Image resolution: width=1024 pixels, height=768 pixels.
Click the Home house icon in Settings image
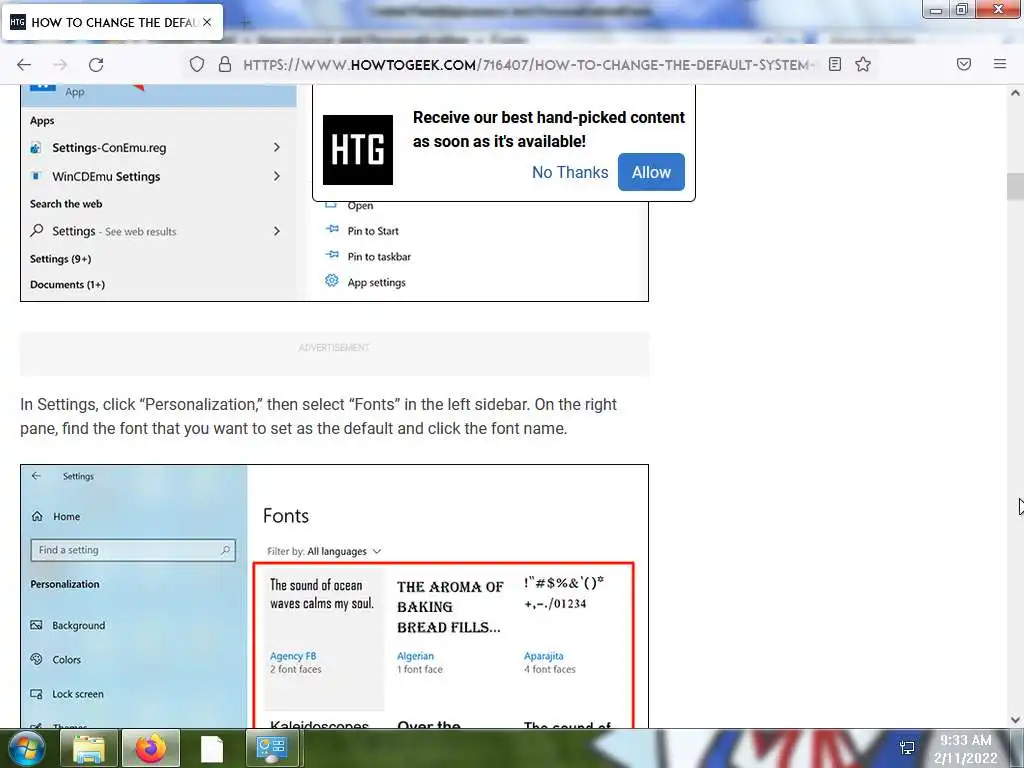click(x=37, y=516)
